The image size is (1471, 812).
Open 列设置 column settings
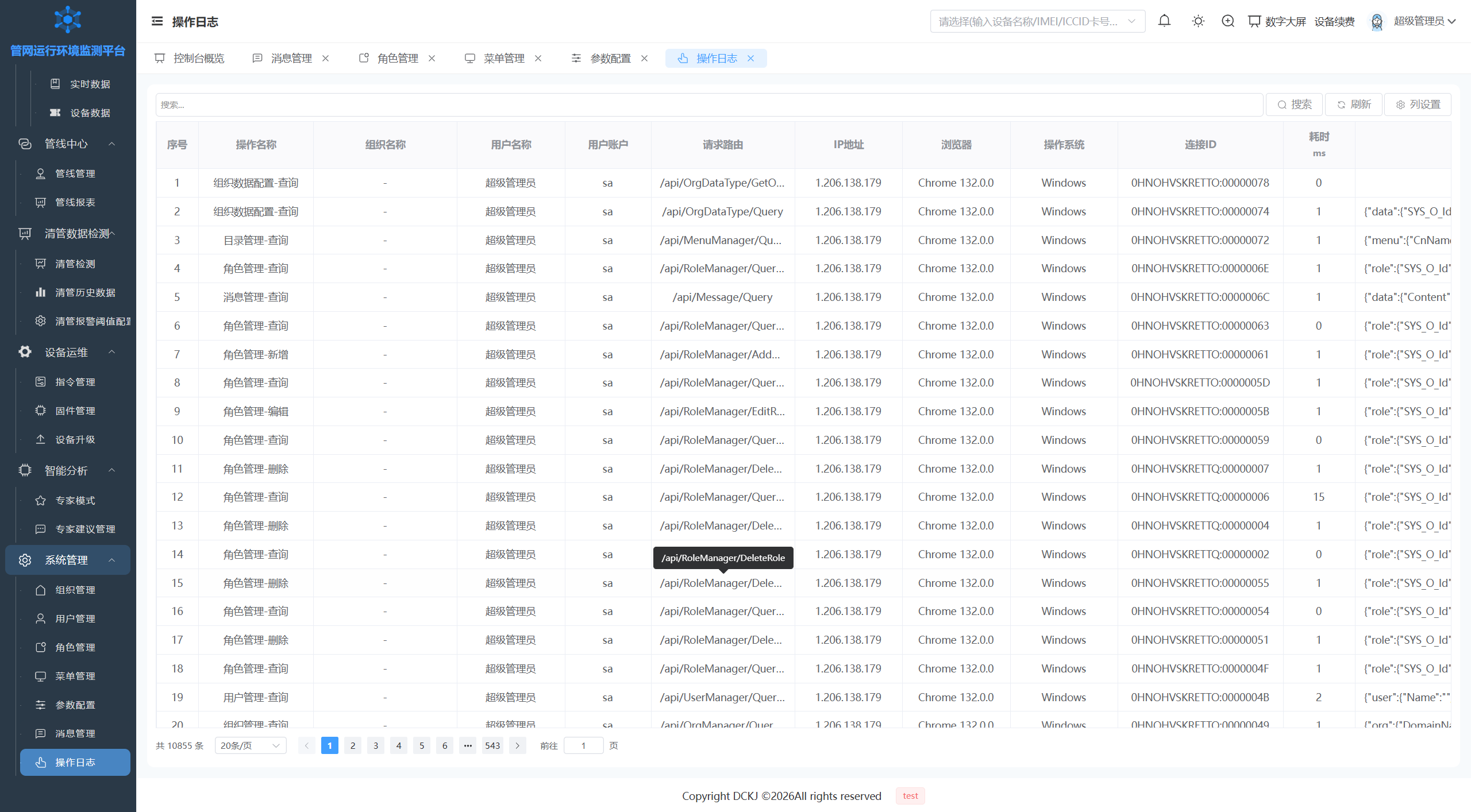1418,105
